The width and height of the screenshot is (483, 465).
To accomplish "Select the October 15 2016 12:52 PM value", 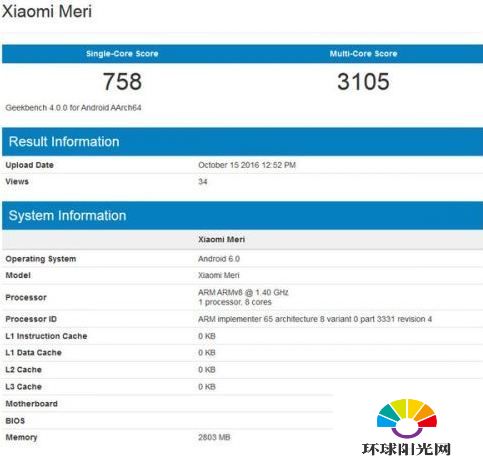I will click(x=247, y=165).
